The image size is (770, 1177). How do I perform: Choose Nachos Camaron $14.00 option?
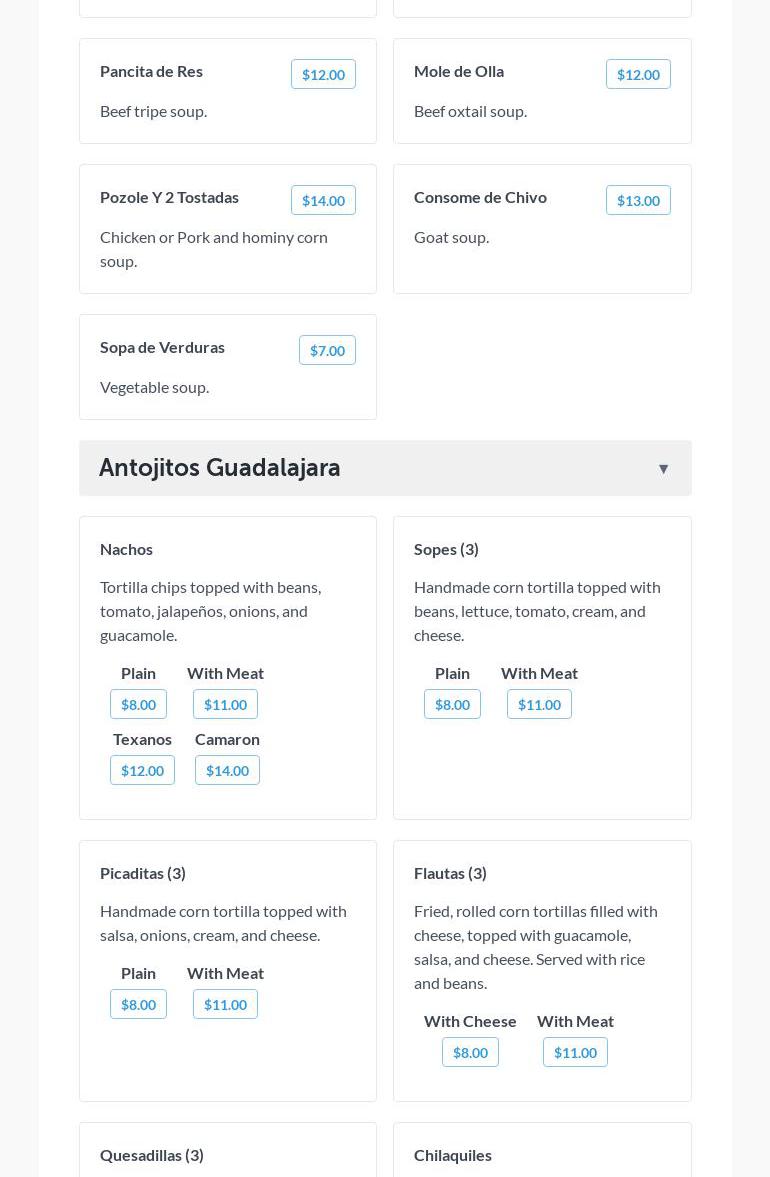click(x=227, y=771)
